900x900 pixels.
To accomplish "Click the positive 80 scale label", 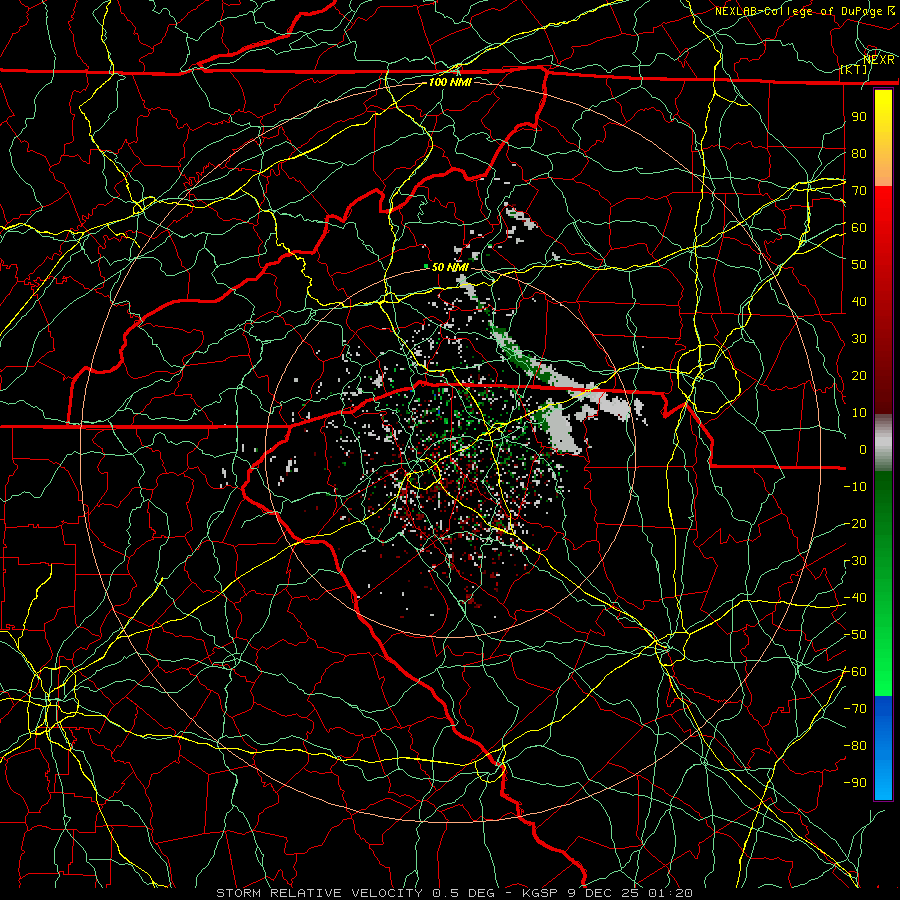I will (x=859, y=153).
